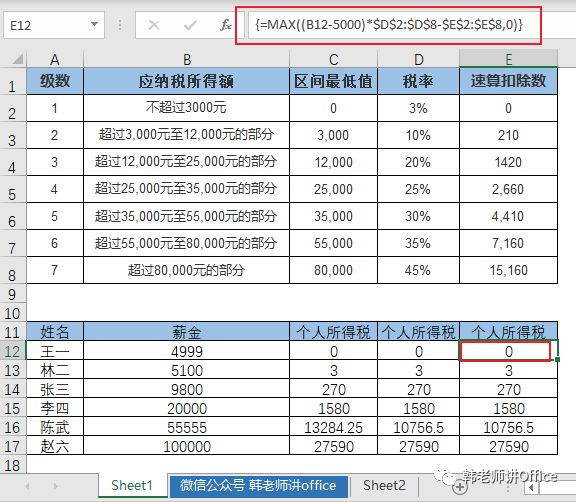Click the Enter checkmark formula bar icon
The image size is (576, 502).
tap(190, 25)
